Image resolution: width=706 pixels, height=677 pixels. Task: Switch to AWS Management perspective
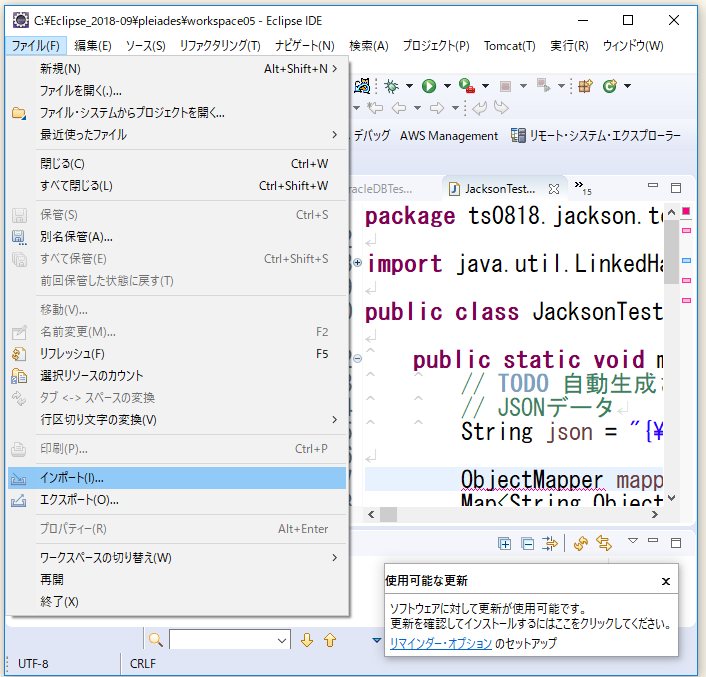(449, 135)
